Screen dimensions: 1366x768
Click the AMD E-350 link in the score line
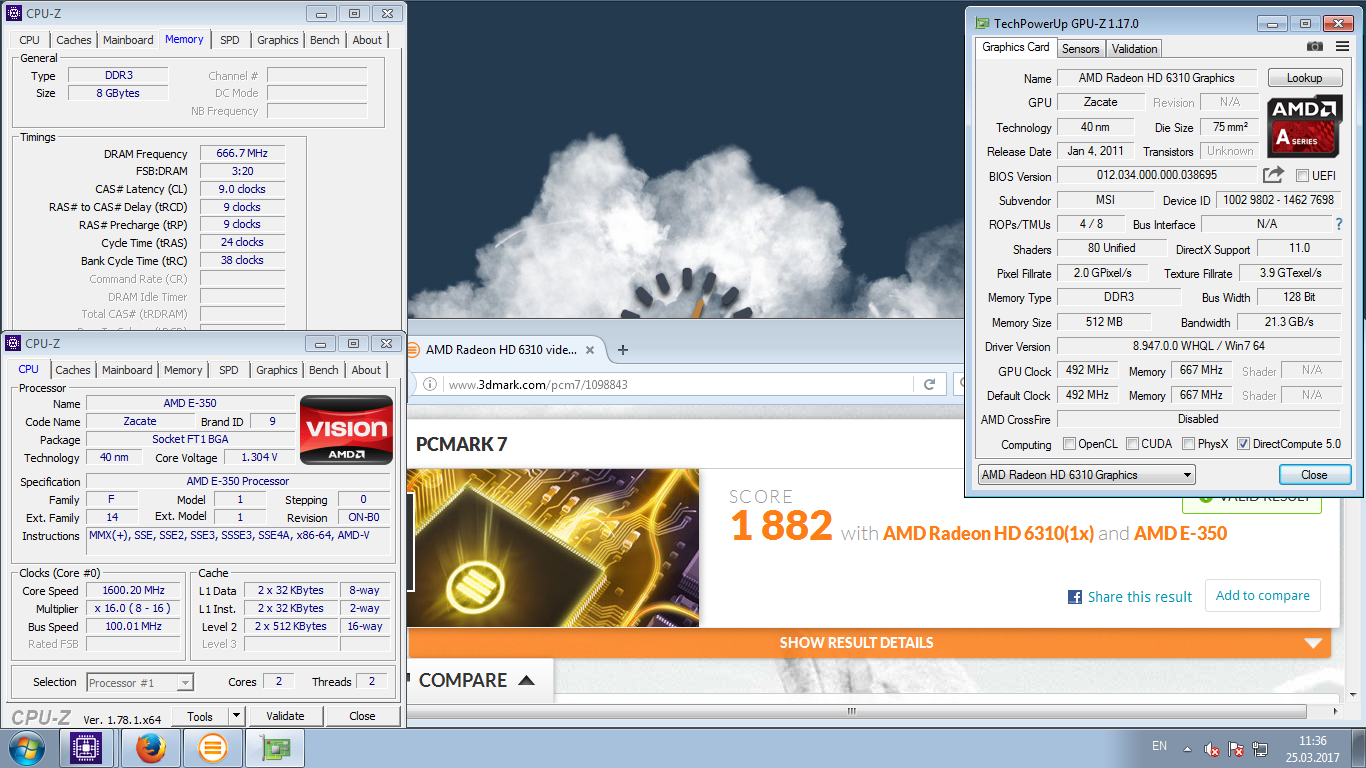pos(1180,533)
